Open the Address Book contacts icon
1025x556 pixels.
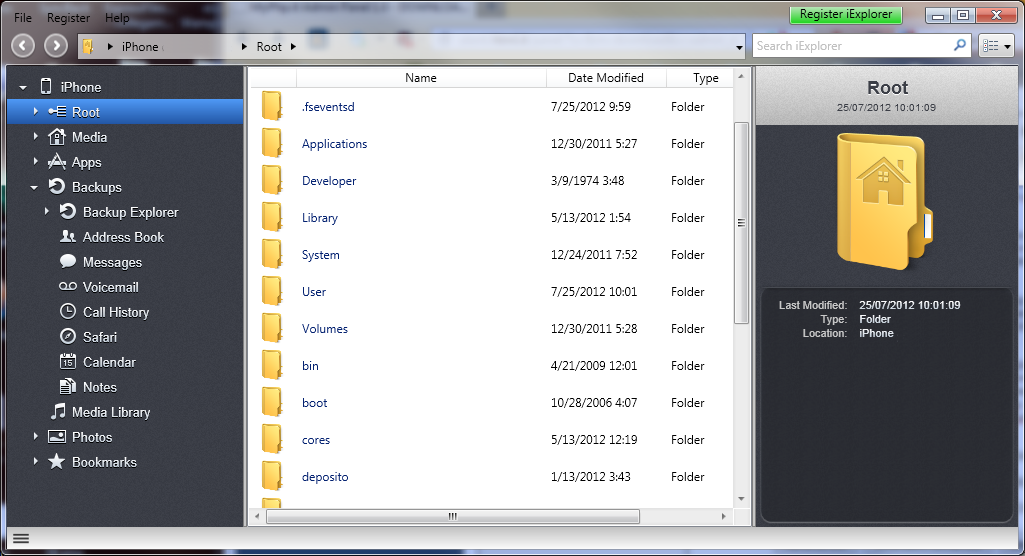point(68,237)
